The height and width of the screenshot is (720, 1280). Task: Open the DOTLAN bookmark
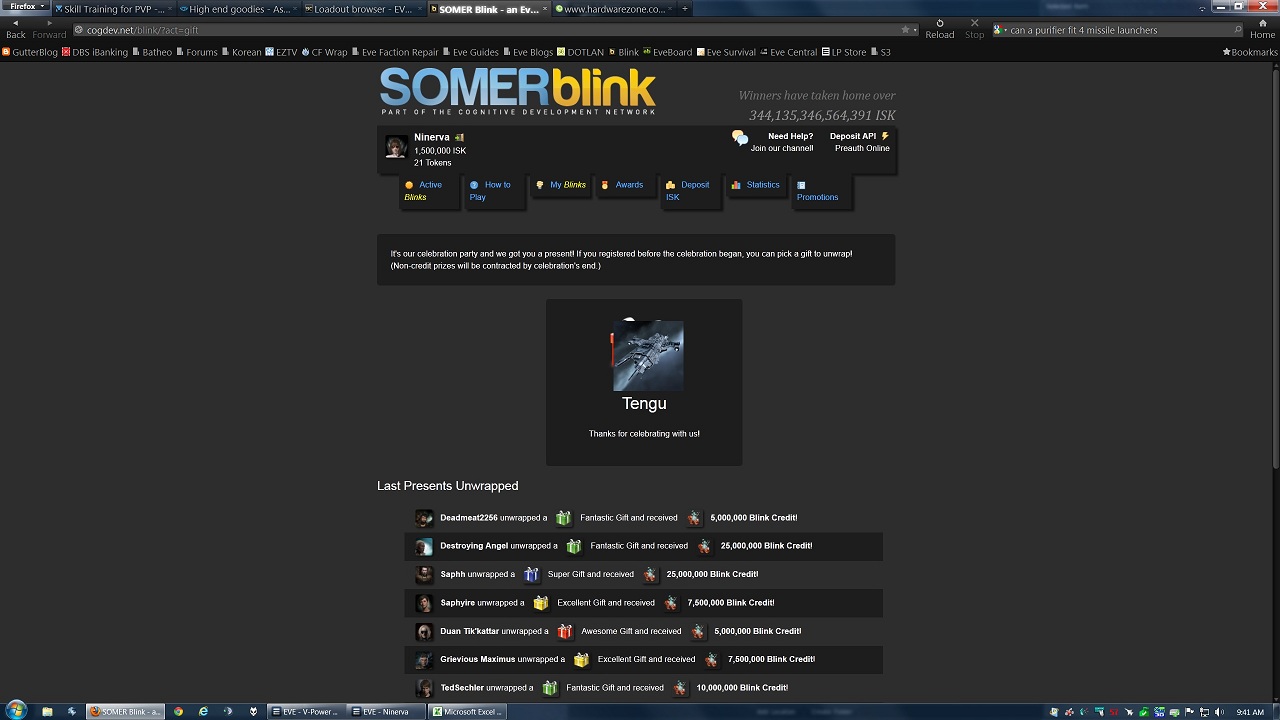580,52
